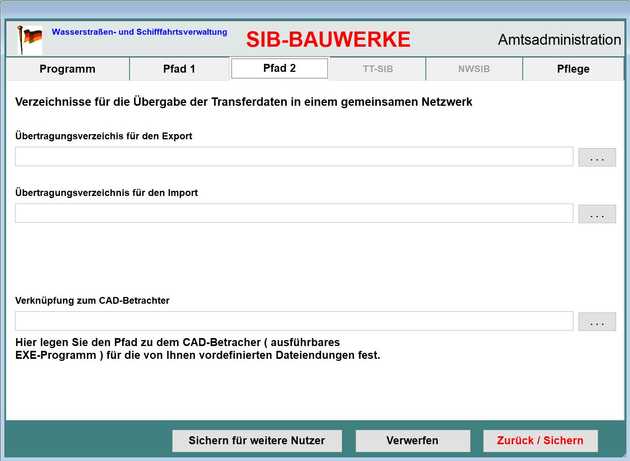Click the German flag logo icon
The width and height of the screenshot is (630, 461).
pyautogui.click(x=29, y=39)
